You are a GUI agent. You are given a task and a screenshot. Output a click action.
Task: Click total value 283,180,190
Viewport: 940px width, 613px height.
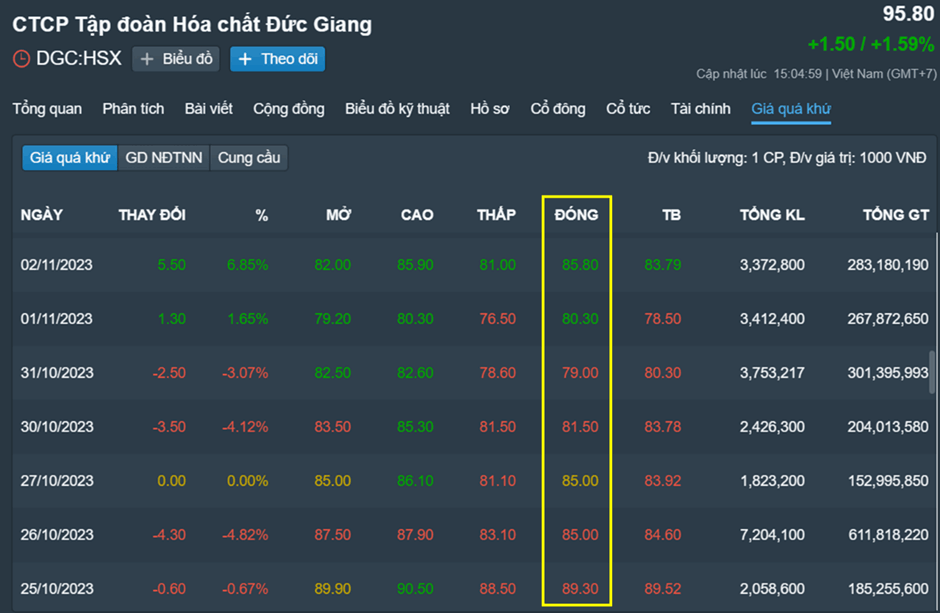(888, 265)
